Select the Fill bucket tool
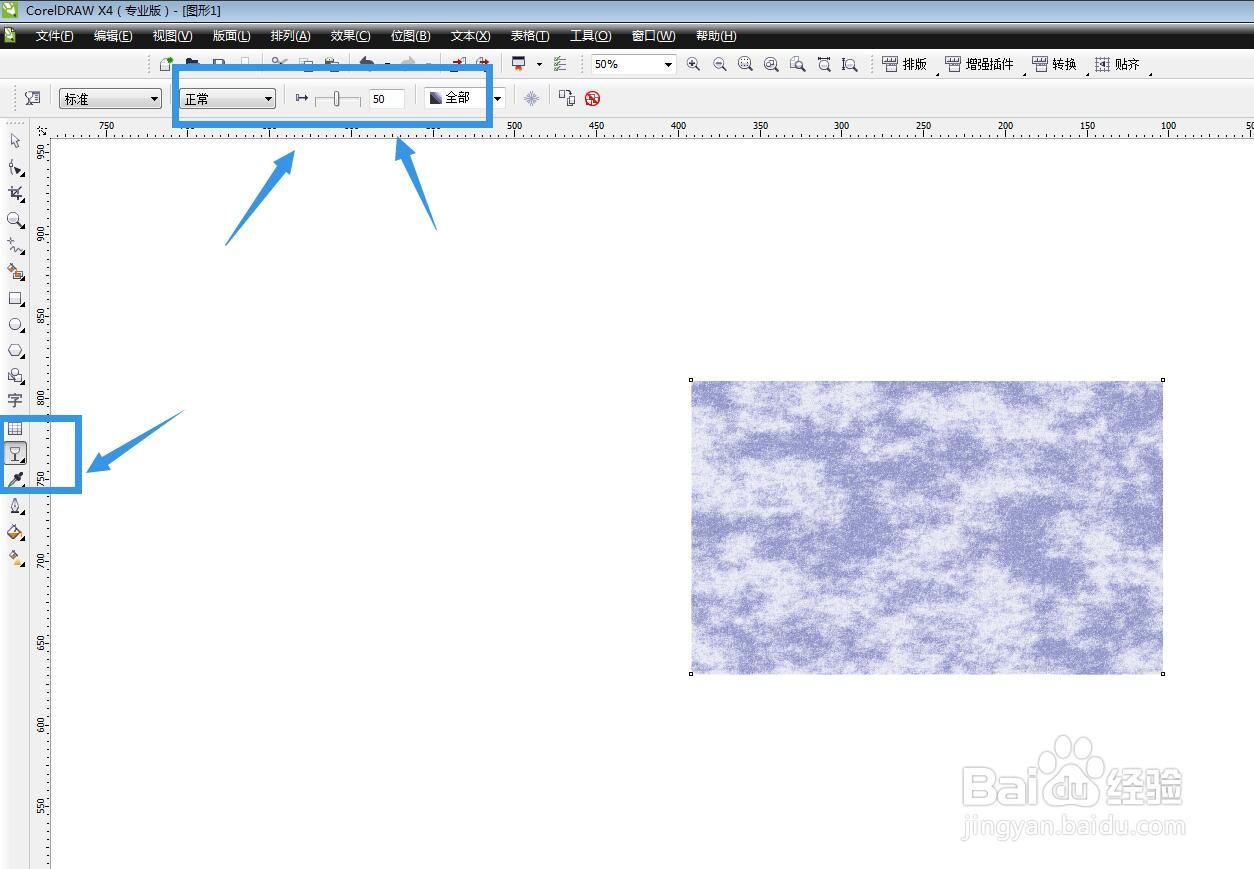The height and width of the screenshot is (869, 1254). (15, 533)
